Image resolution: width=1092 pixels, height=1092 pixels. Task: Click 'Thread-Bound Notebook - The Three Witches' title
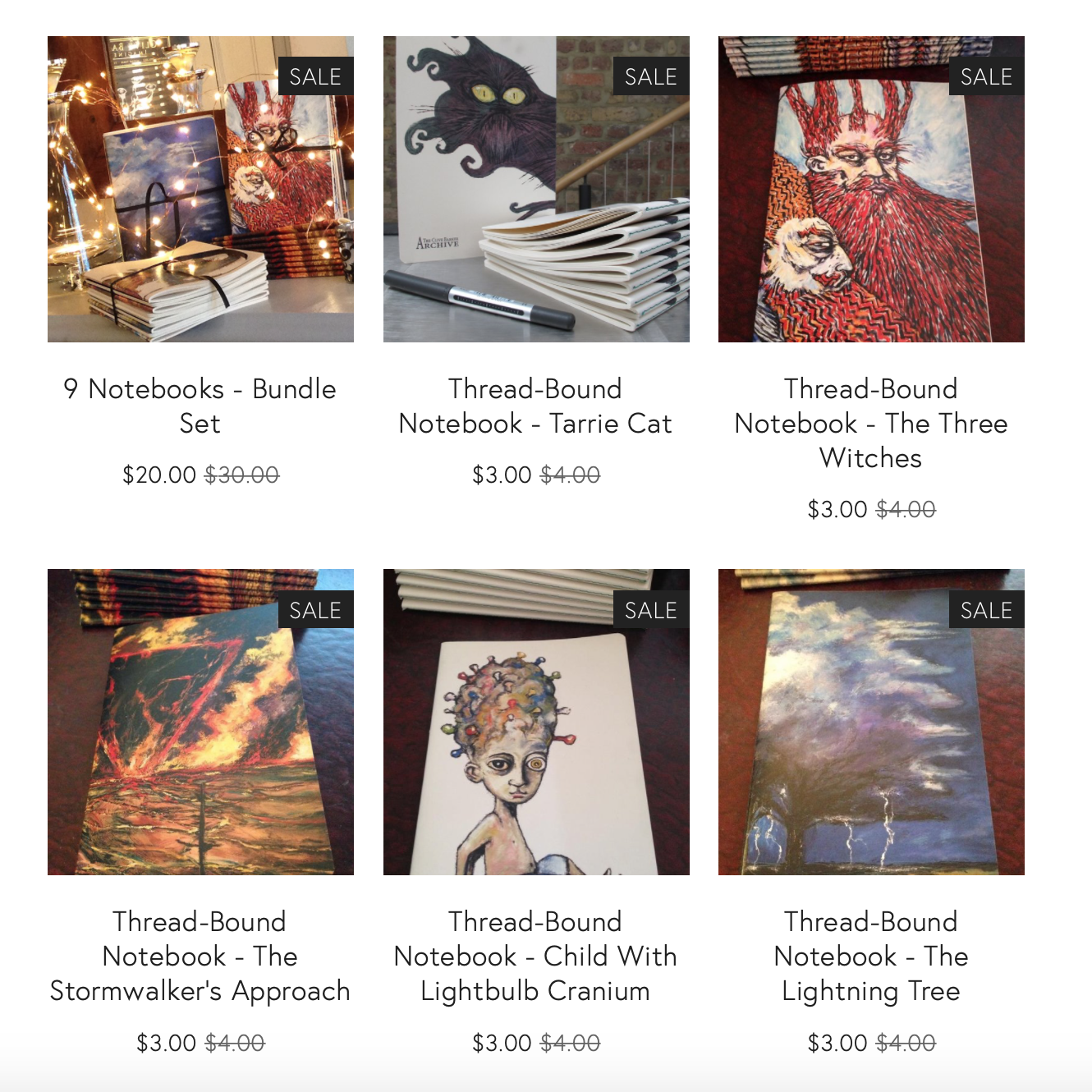871,423
